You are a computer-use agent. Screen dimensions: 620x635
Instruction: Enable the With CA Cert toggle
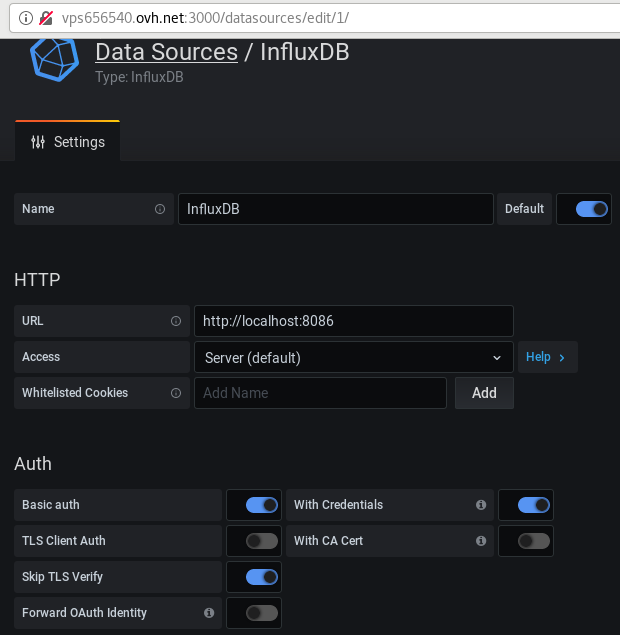[534, 541]
